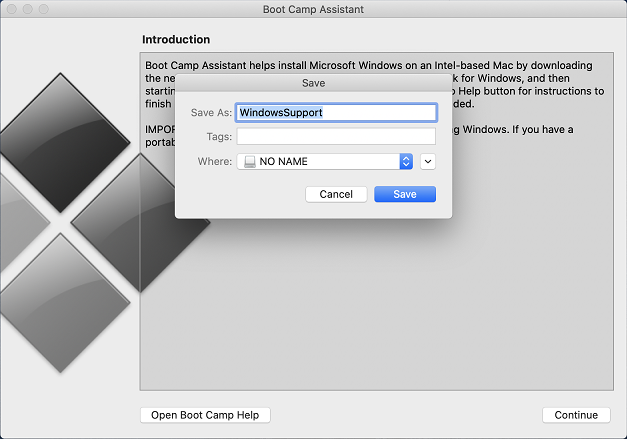
Task: Click the window zoom button
Action: [44, 9]
